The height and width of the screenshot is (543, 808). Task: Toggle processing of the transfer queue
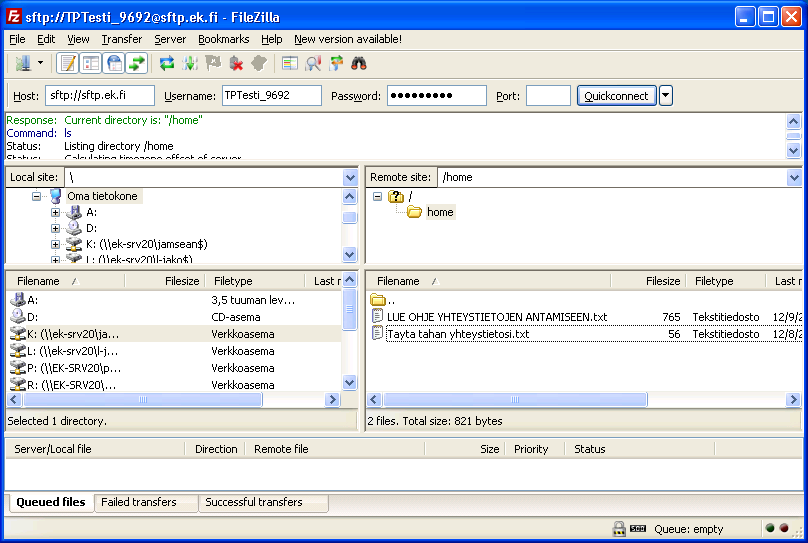[x=190, y=64]
